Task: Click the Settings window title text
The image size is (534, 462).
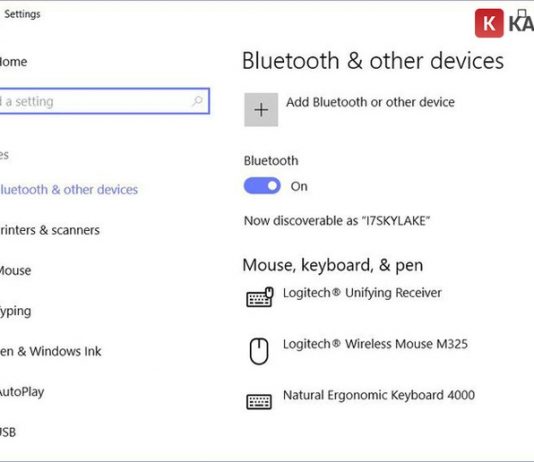Action: (x=22, y=14)
